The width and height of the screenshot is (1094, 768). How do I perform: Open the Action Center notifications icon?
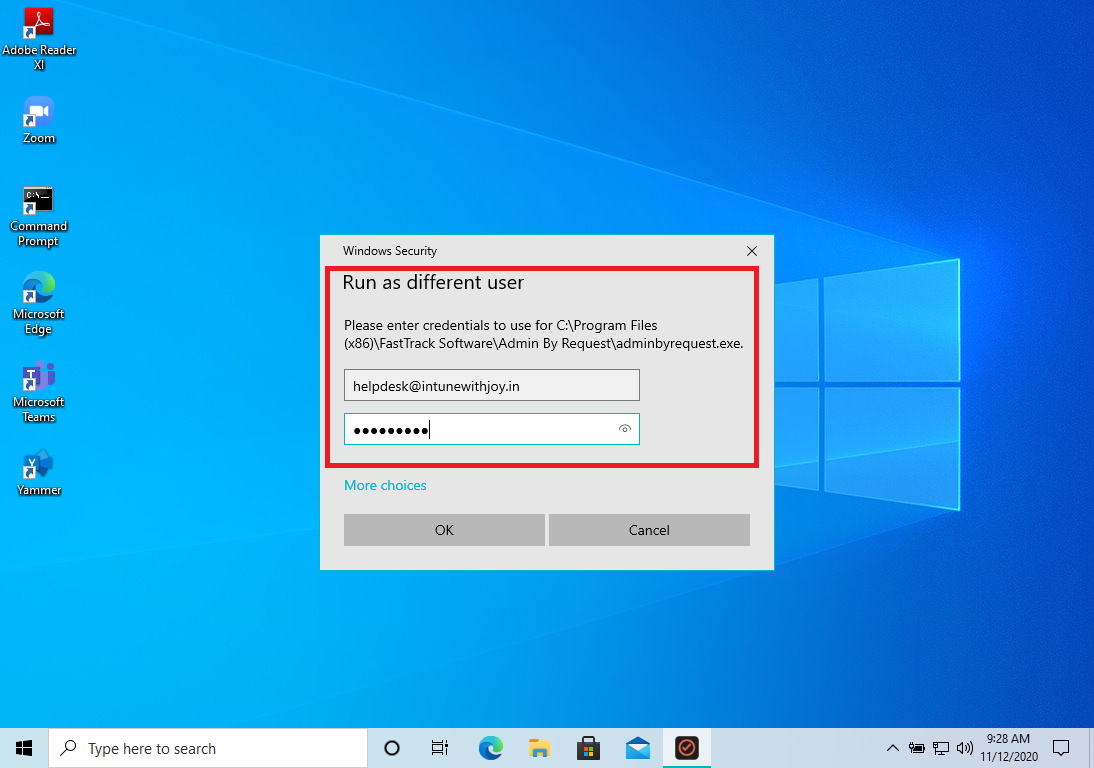point(1061,748)
